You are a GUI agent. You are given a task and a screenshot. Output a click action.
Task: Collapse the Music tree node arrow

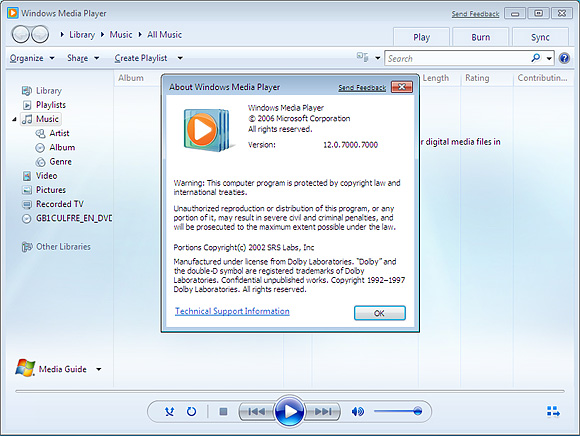[14, 119]
